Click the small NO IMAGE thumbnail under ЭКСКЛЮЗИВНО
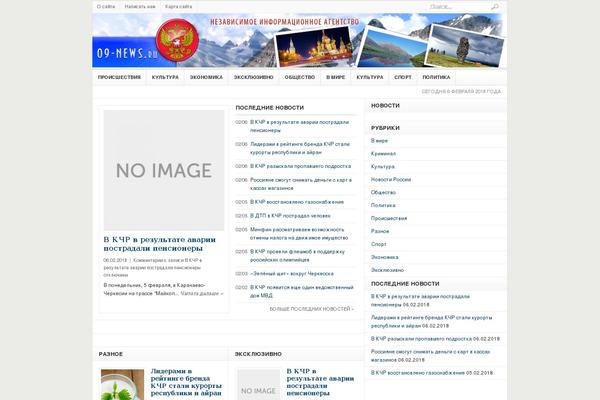This screenshot has height=400, width=600. [x=258, y=385]
